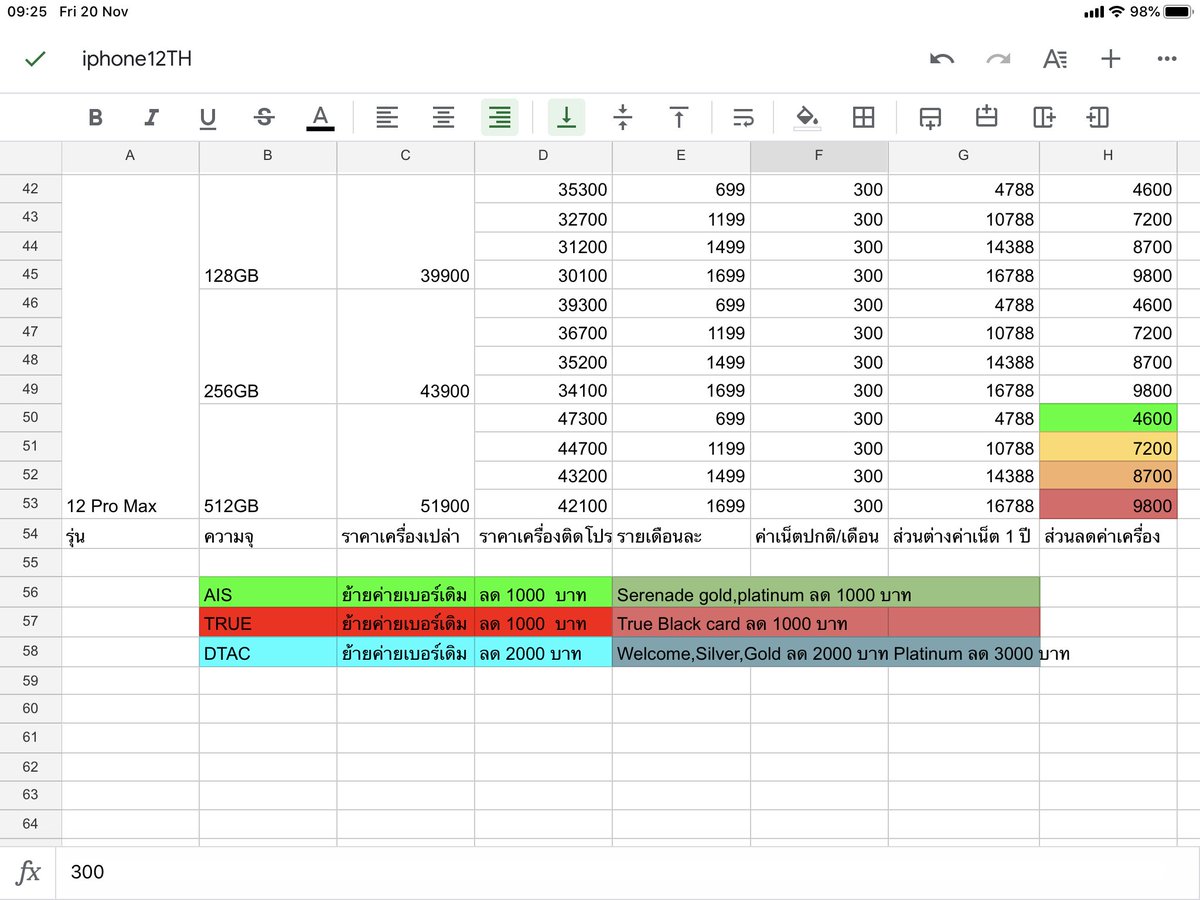1200x900 pixels.
Task: Toggle strikethrough formatting
Action: click(264, 118)
